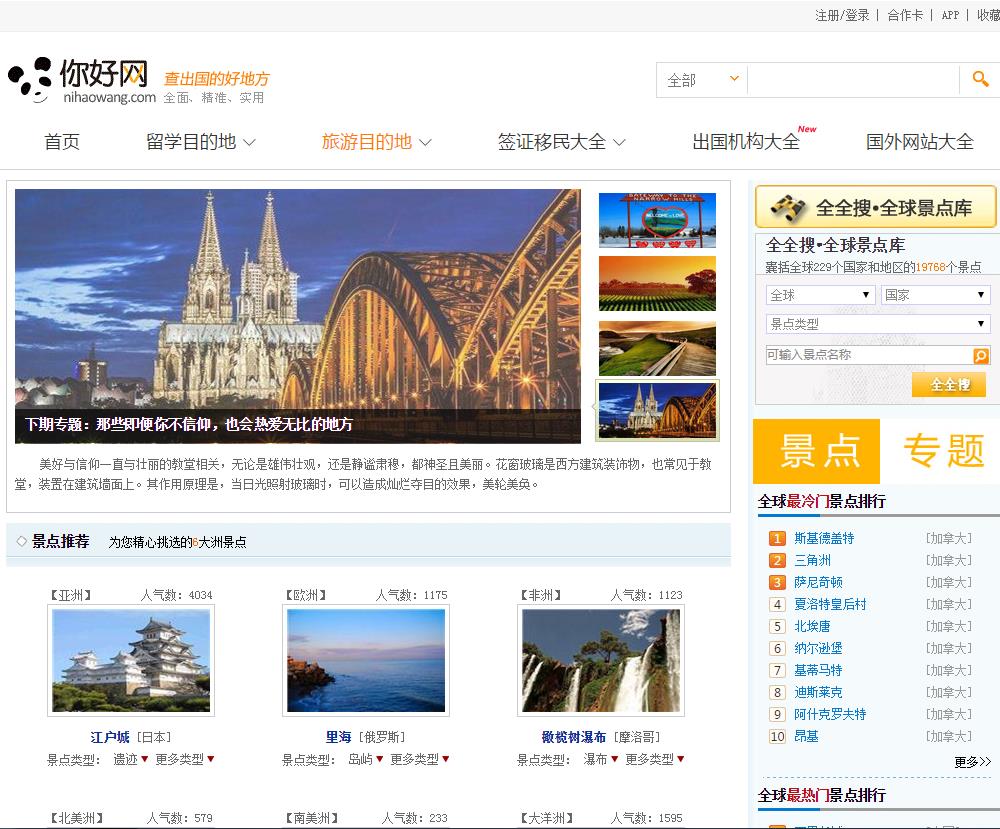Click the 【非洲】 continent label
1000x829 pixels.
click(541, 595)
